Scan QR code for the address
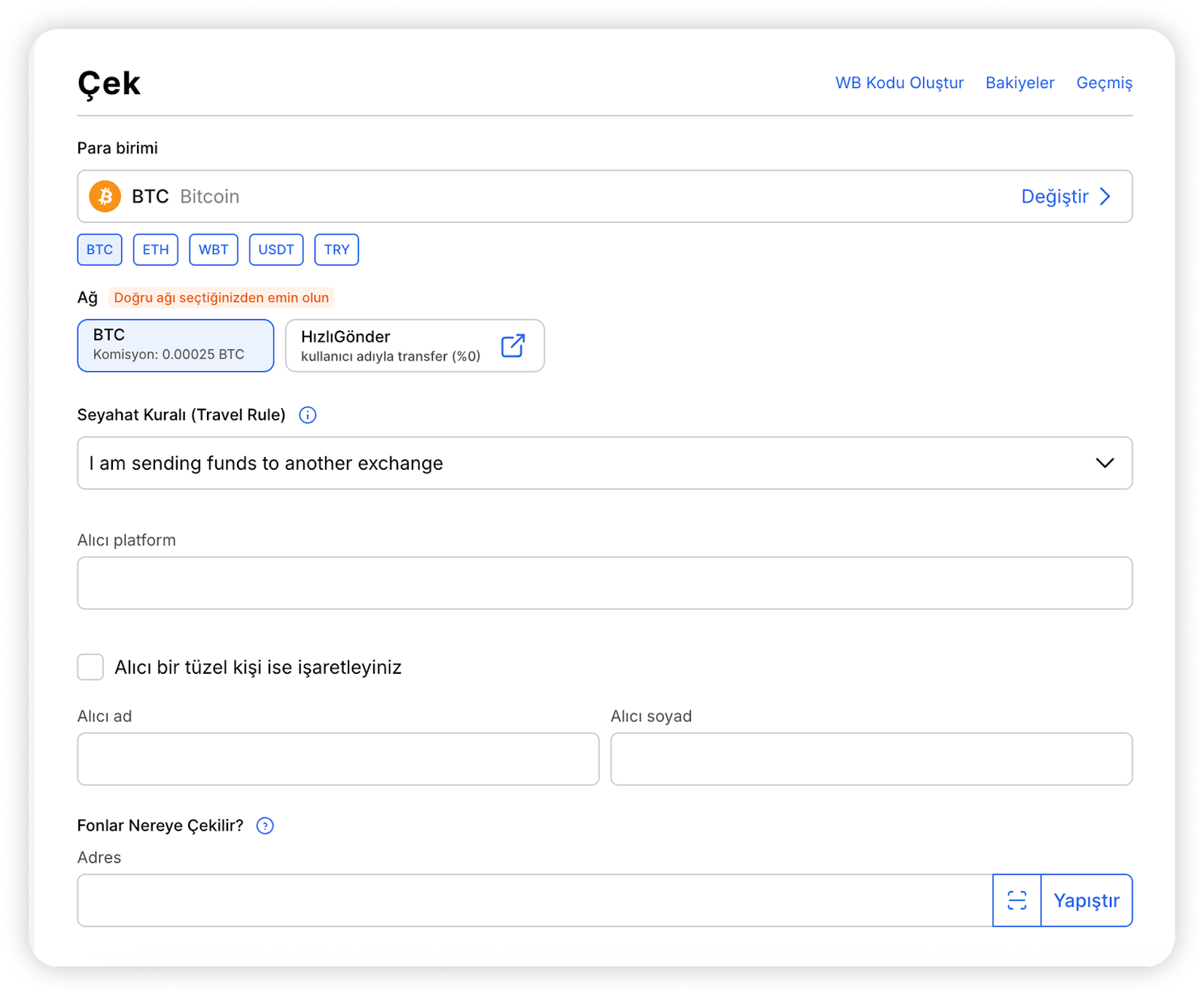 pos(1017,900)
